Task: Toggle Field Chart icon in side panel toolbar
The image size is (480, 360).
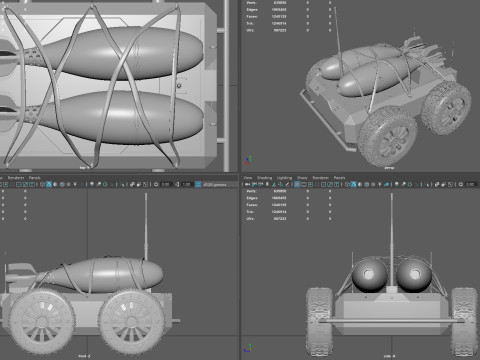Action: pyautogui.click(x=323, y=184)
